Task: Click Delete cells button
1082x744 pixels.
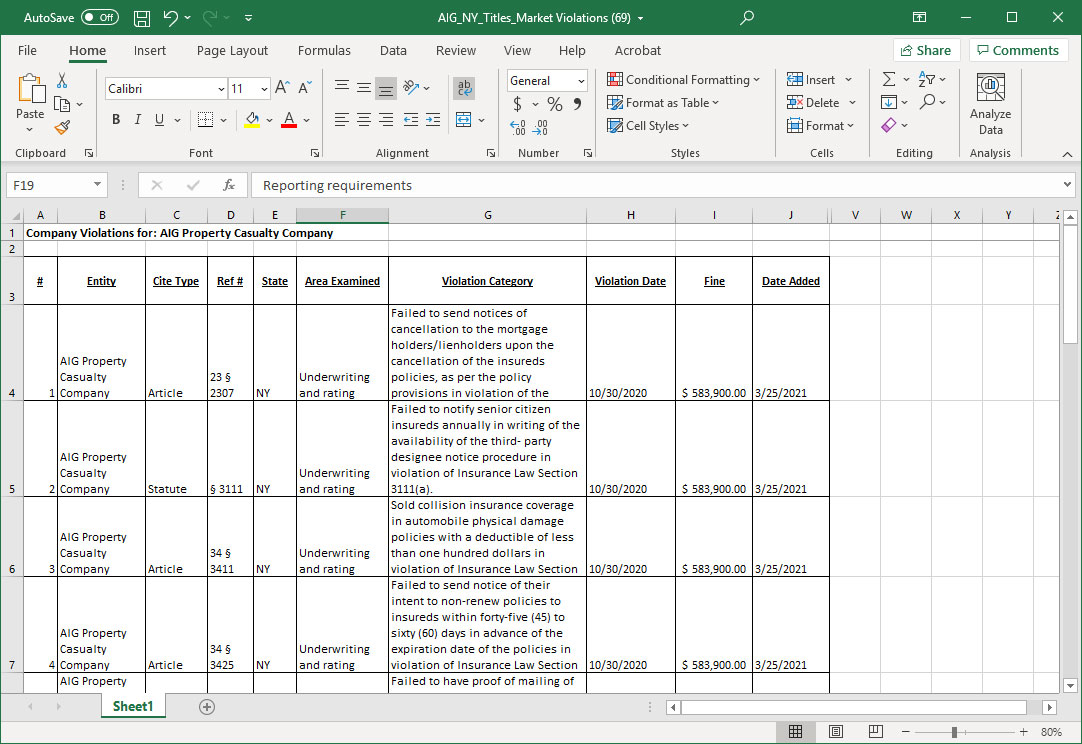Action: click(821, 102)
